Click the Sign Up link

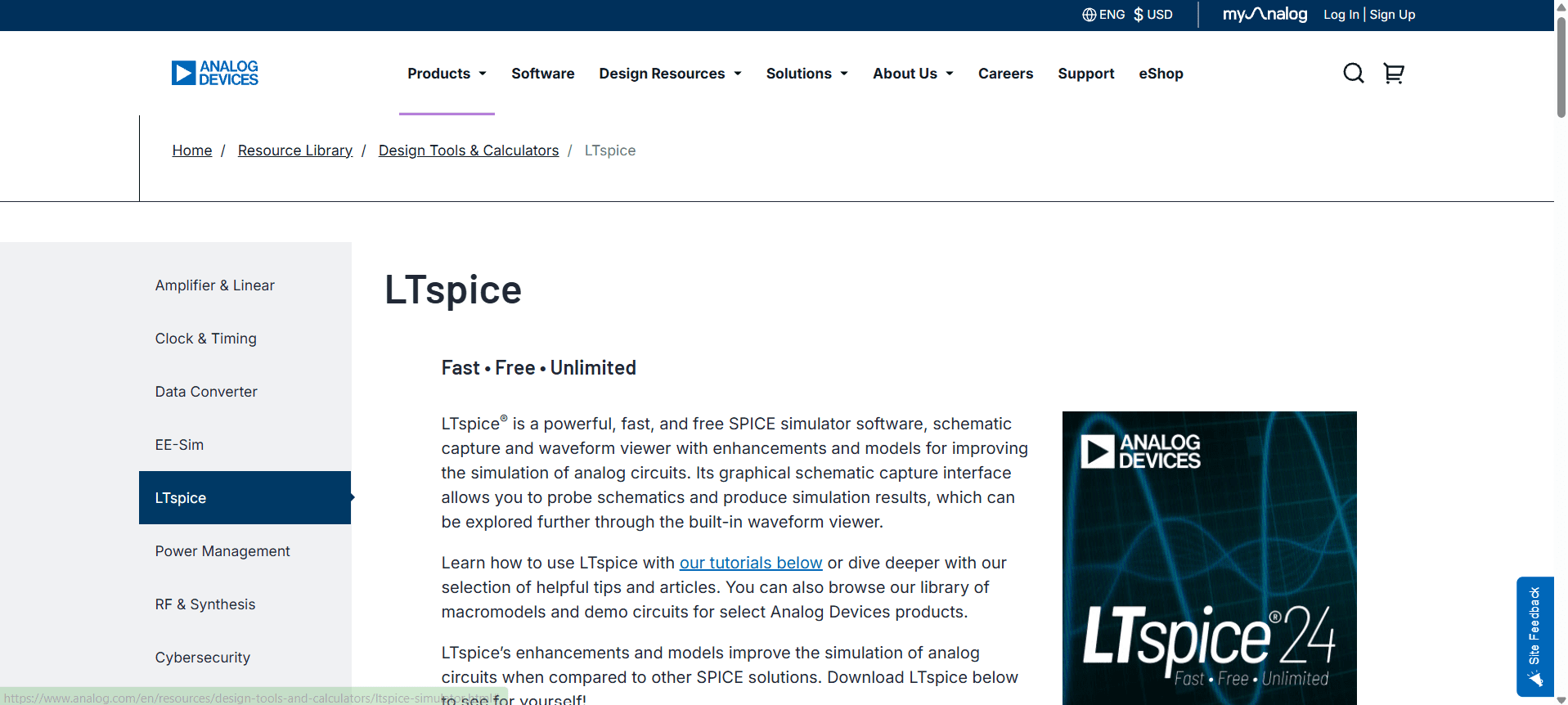click(1392, 15)
